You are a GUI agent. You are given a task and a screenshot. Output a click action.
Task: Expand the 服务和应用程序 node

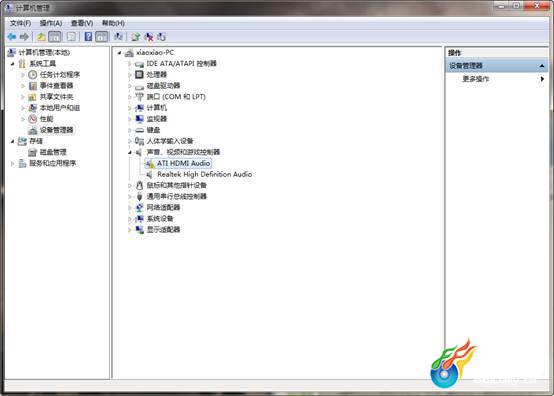coord(13,164)
